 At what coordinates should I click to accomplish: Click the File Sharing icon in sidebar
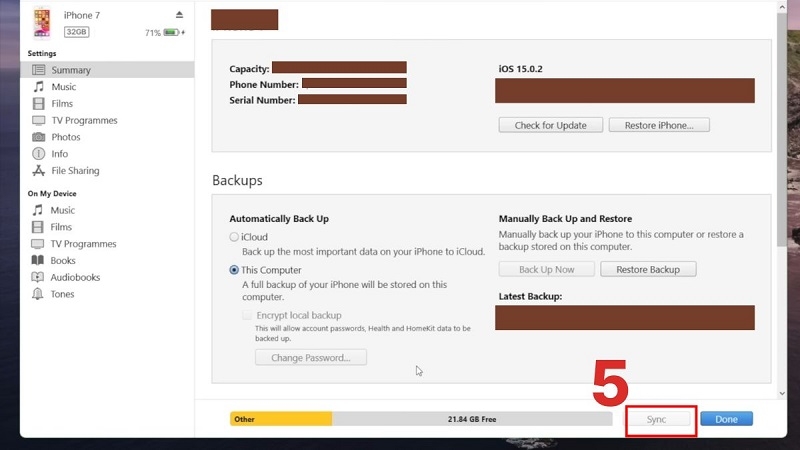39,171
